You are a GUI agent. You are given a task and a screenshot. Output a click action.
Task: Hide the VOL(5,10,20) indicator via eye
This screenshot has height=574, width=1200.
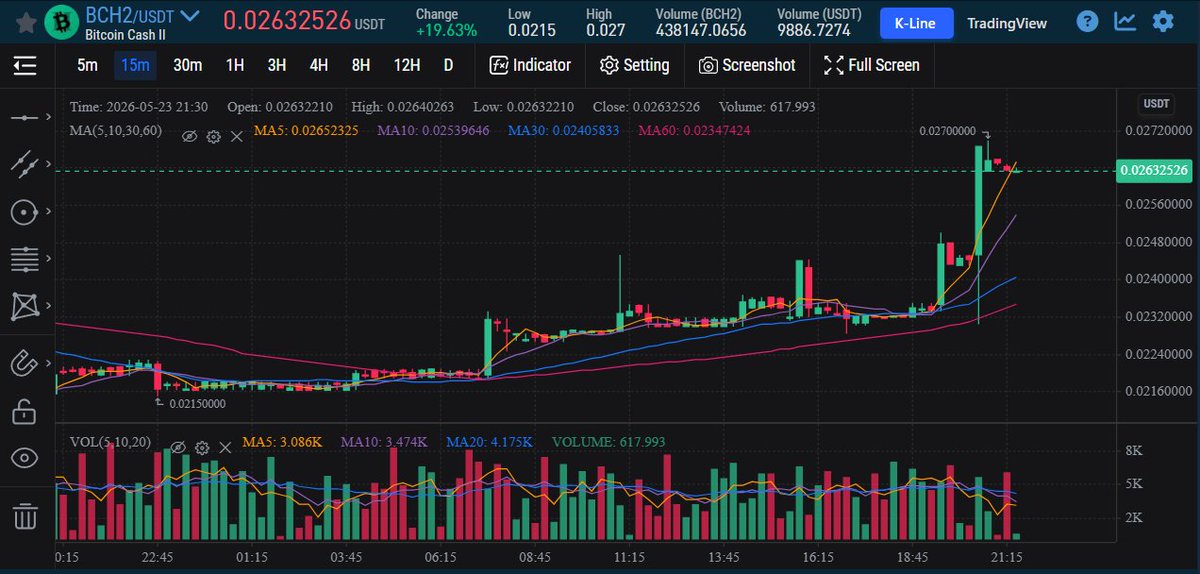178,448
